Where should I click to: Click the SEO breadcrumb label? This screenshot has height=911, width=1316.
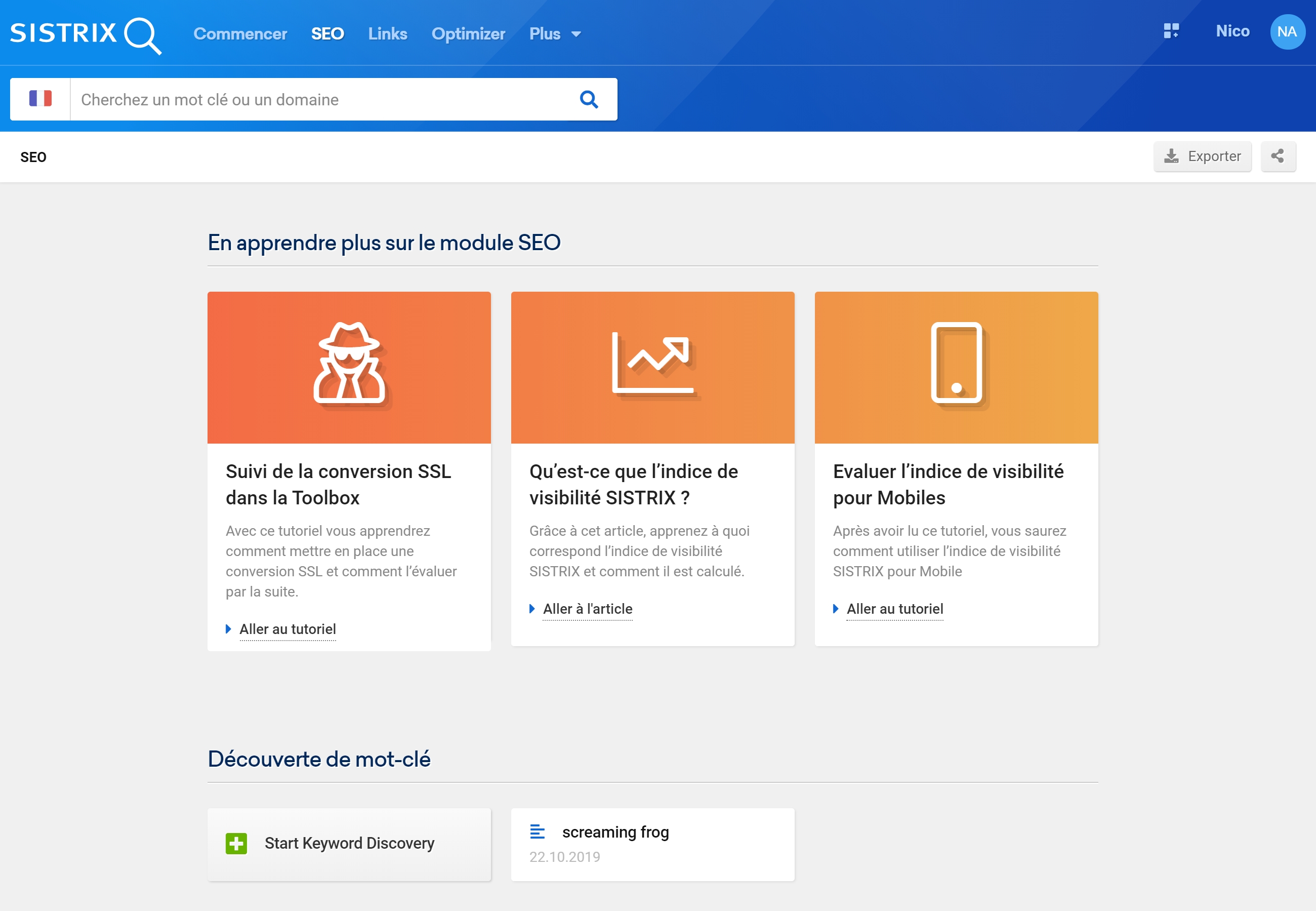pyautogui.click(x=33, y=157)
